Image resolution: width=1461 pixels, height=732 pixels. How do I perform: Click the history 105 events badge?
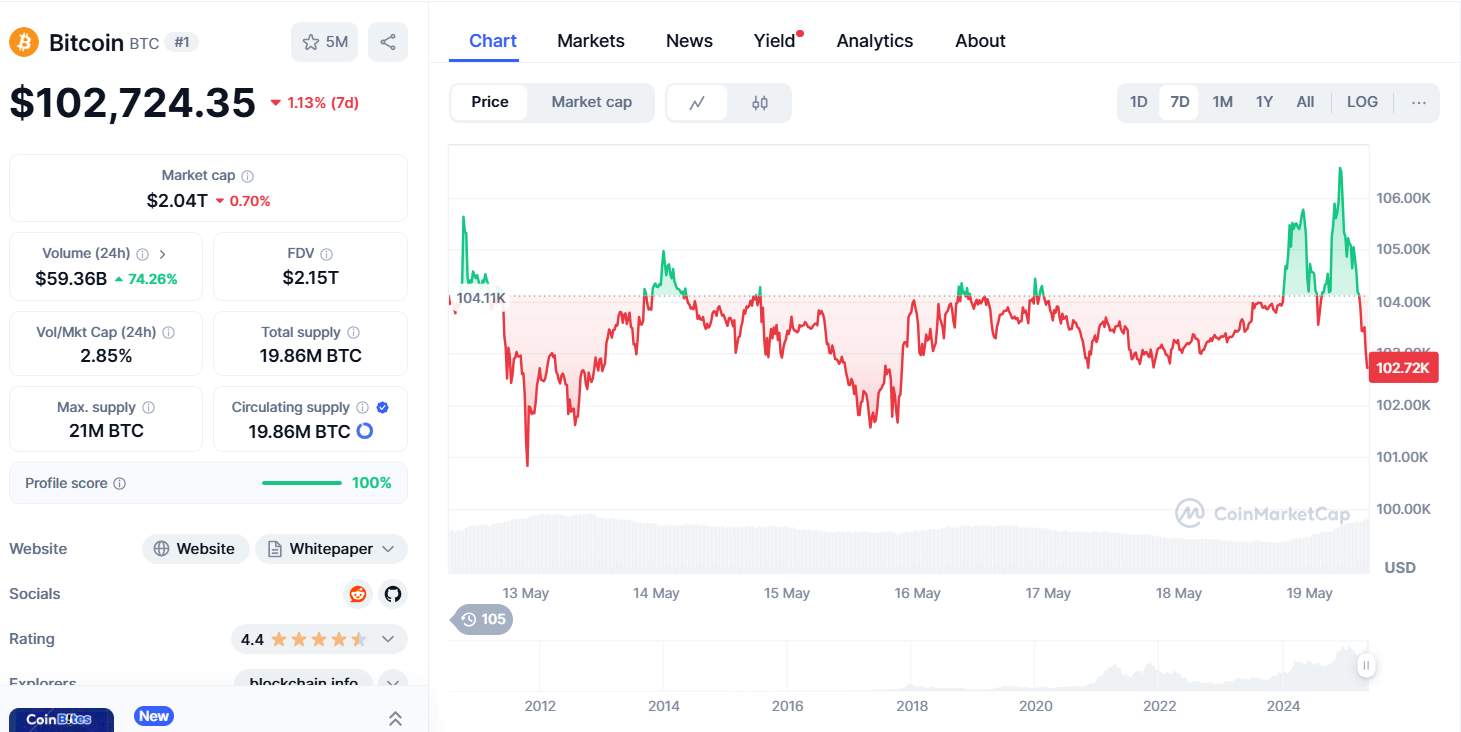point(484,619)
